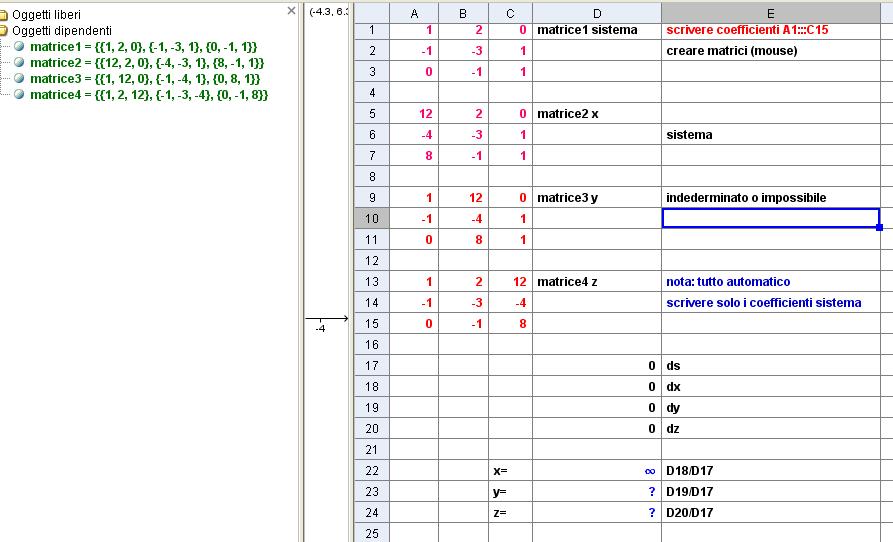Click cell E6 'sistema'
893x542 pixels.
pyautogui.click(x=771, y=135)
